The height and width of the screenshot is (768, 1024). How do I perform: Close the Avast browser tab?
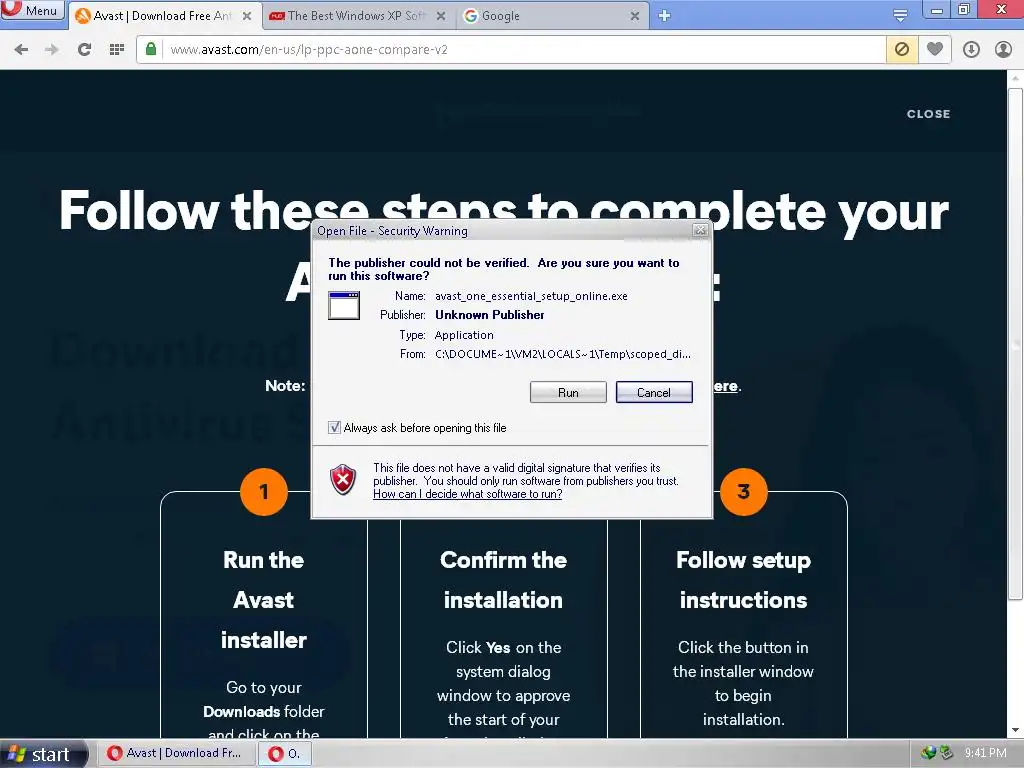coord(247,16)
